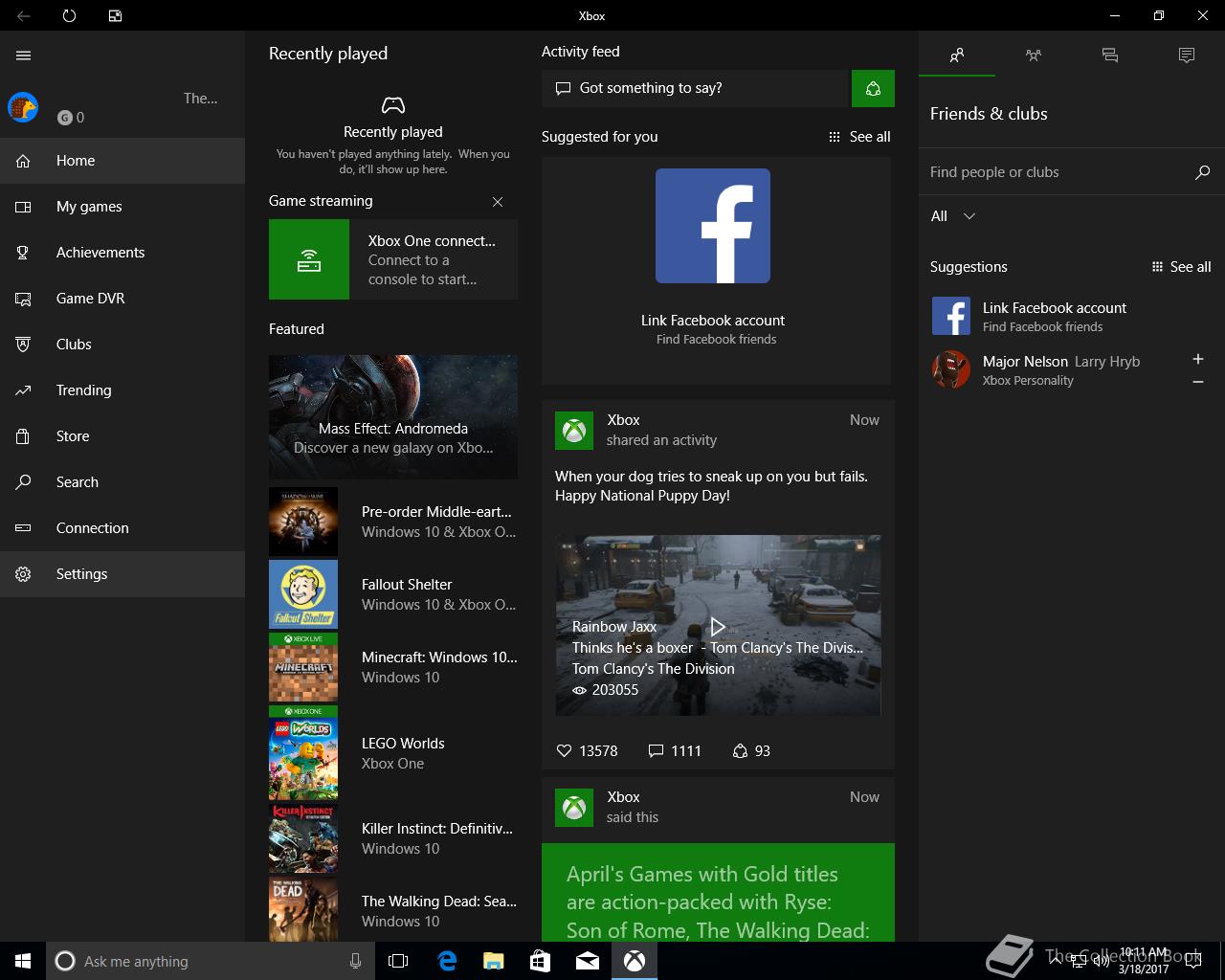Open Achievements page
Screen dimensions: 1225x980
122,253
